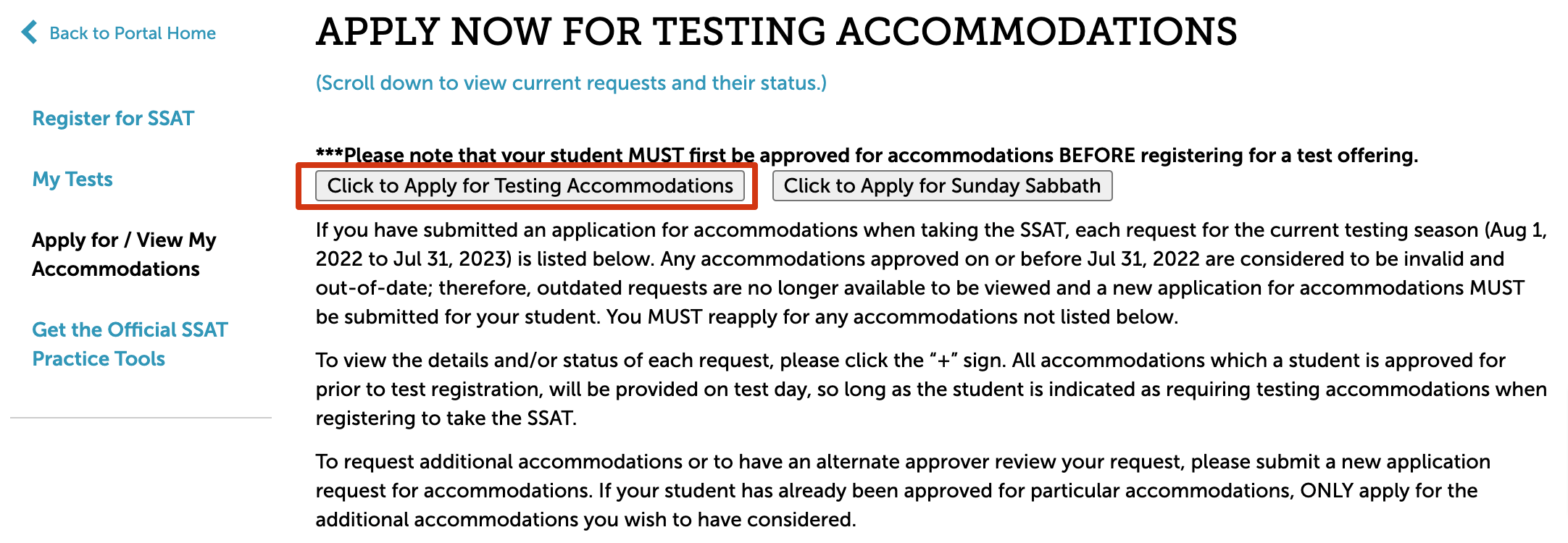Click the bold ***Please note line
This screenshot has width=1568, height=543.
[x=867, y=155]
